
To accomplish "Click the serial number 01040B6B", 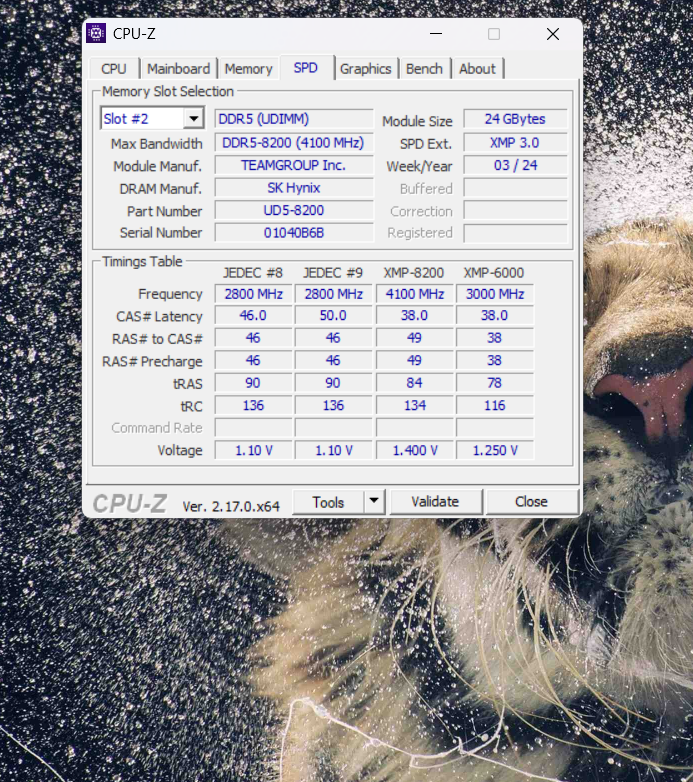I will tap(294, 233).
